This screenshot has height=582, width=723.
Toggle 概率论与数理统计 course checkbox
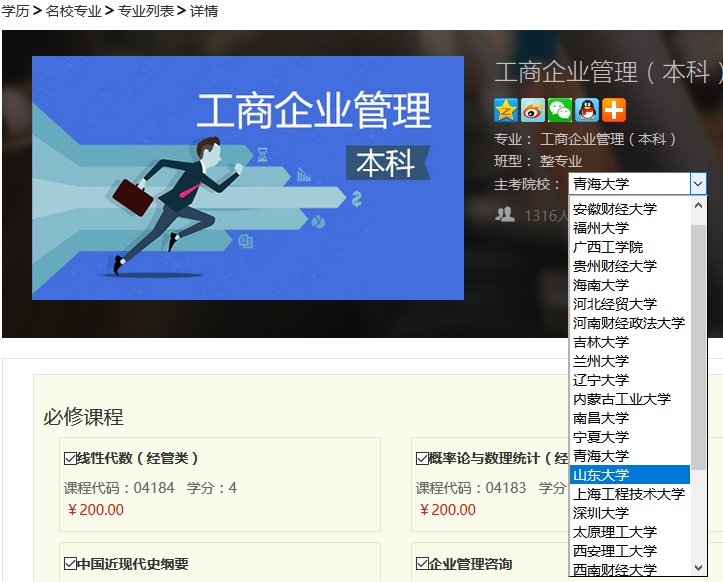[x=422, y=458]
